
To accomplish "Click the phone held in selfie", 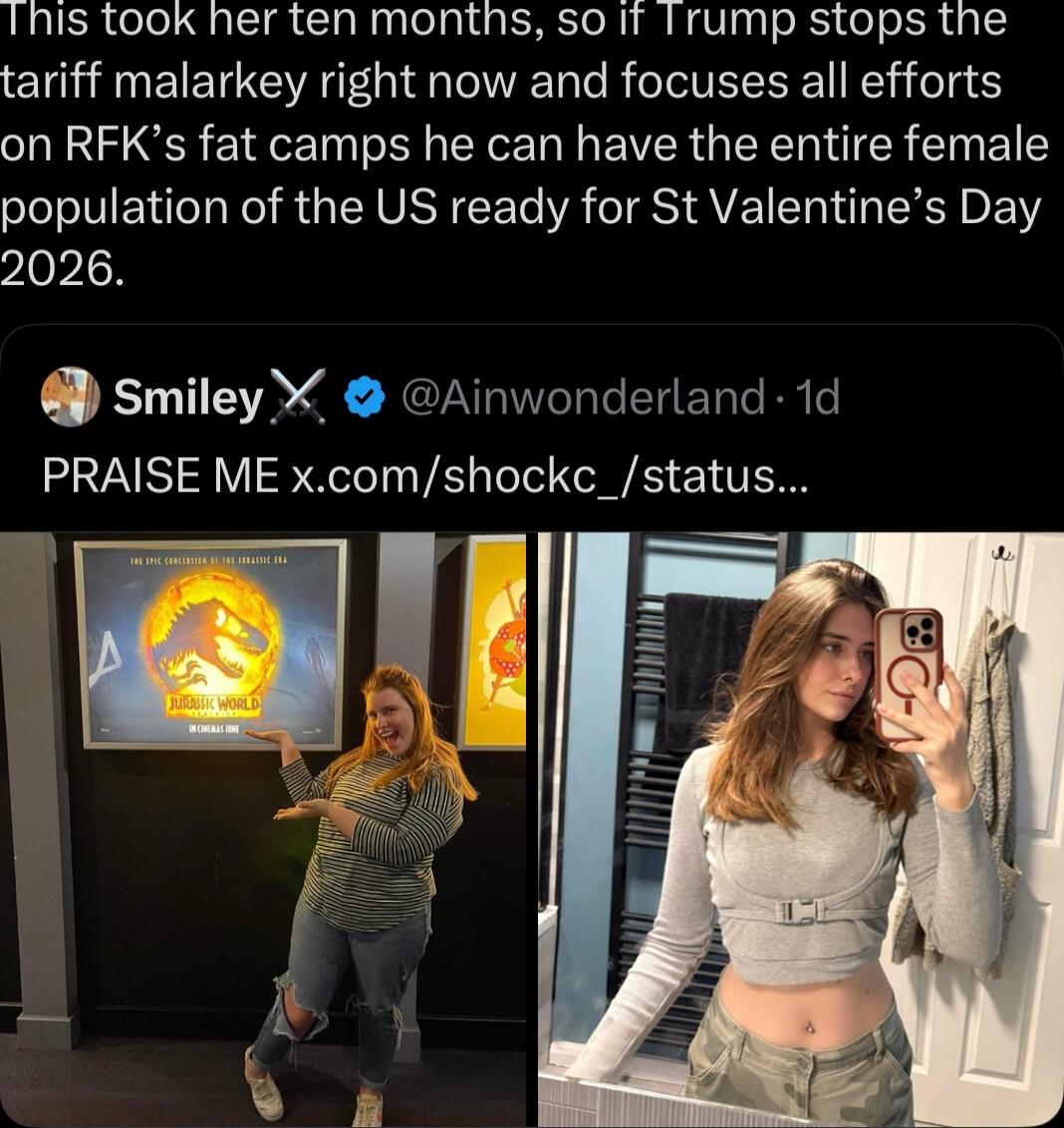I will [x=908, y=675].
